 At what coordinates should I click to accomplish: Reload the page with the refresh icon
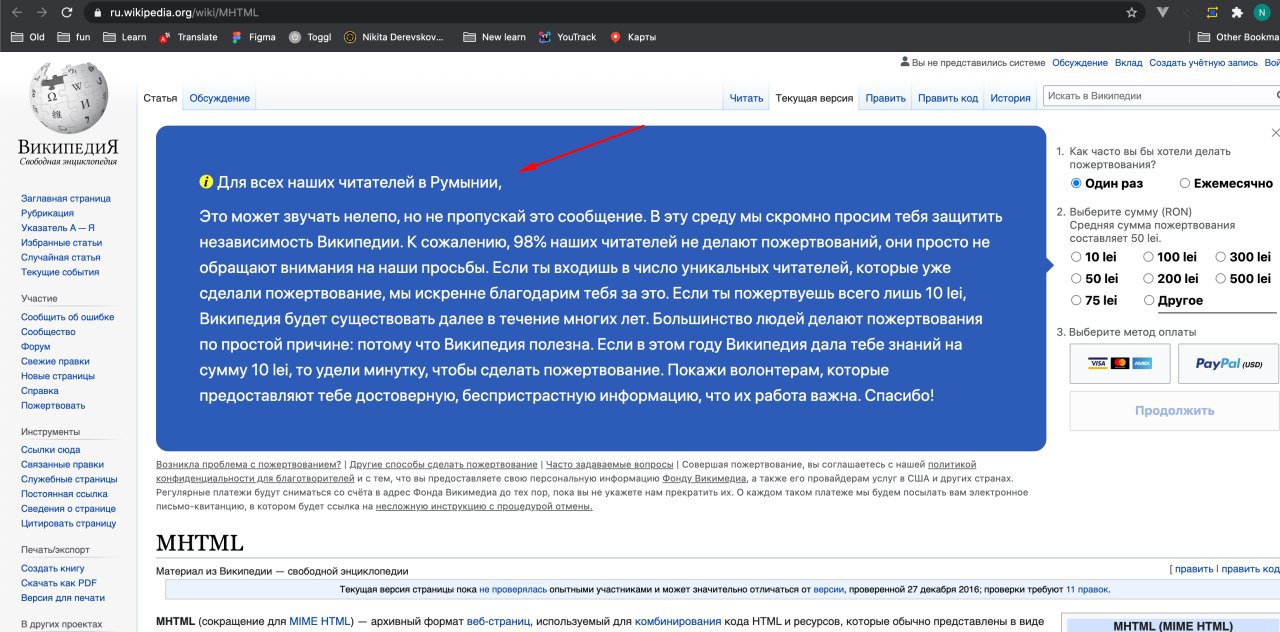pos(67,13)
